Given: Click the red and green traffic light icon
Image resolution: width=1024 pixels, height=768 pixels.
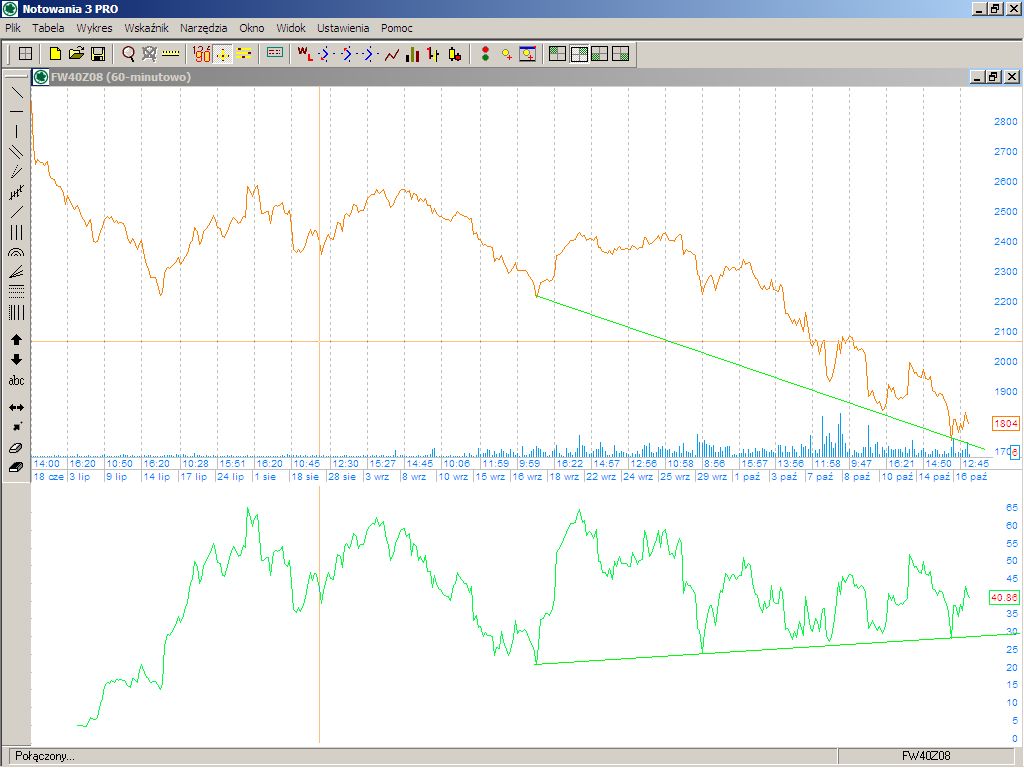Looking at the screenshot, I should [485, 54].
